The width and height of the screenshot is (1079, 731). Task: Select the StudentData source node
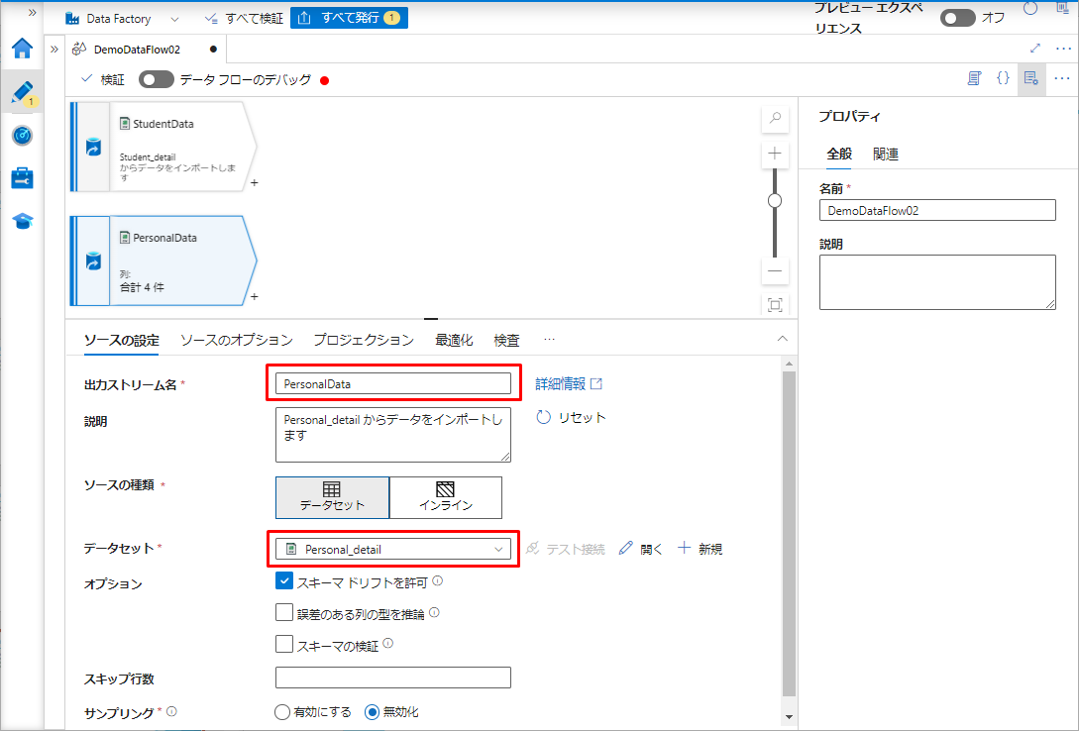click(164, 147)
